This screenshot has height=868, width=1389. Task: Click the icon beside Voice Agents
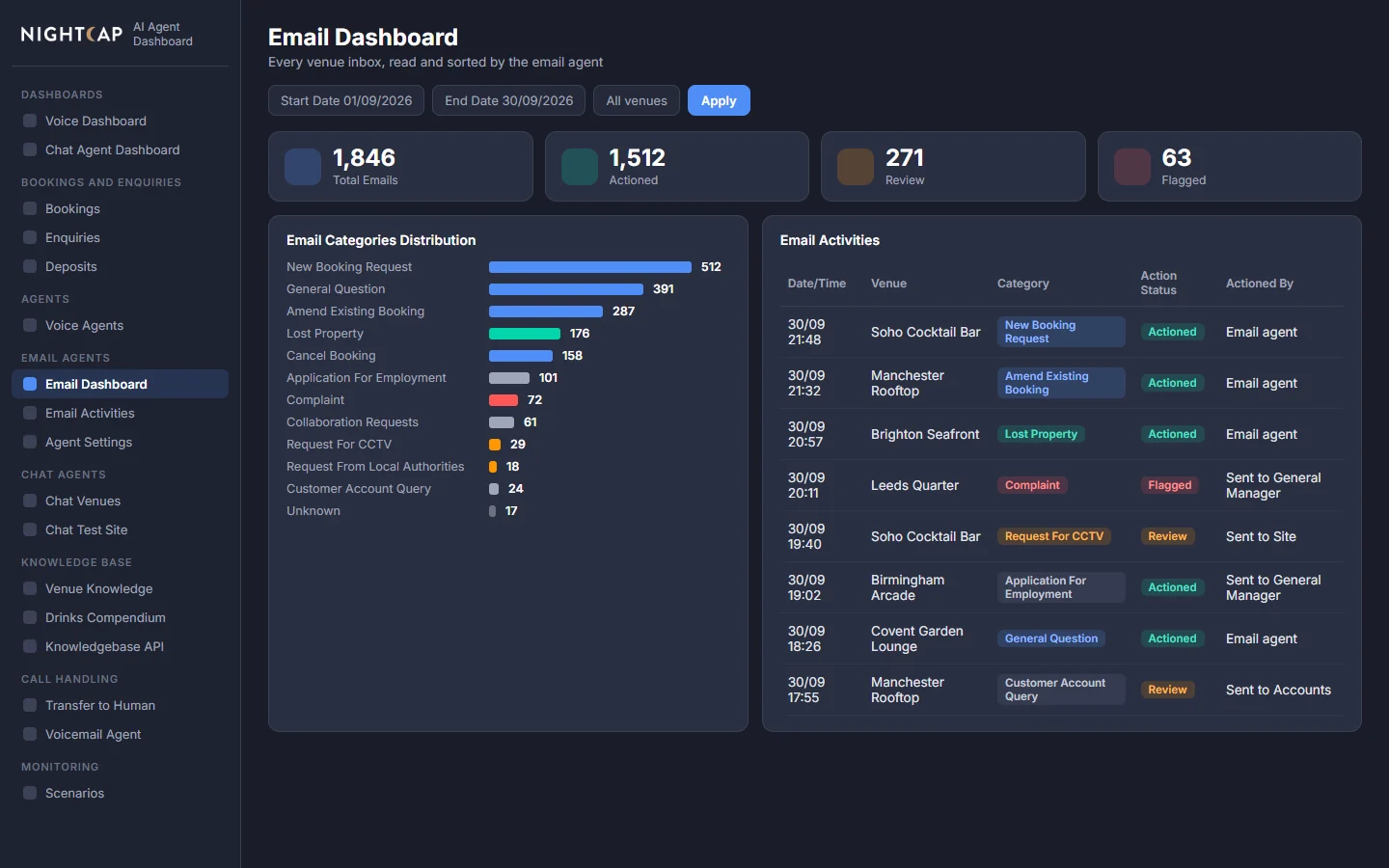[30, 325]
